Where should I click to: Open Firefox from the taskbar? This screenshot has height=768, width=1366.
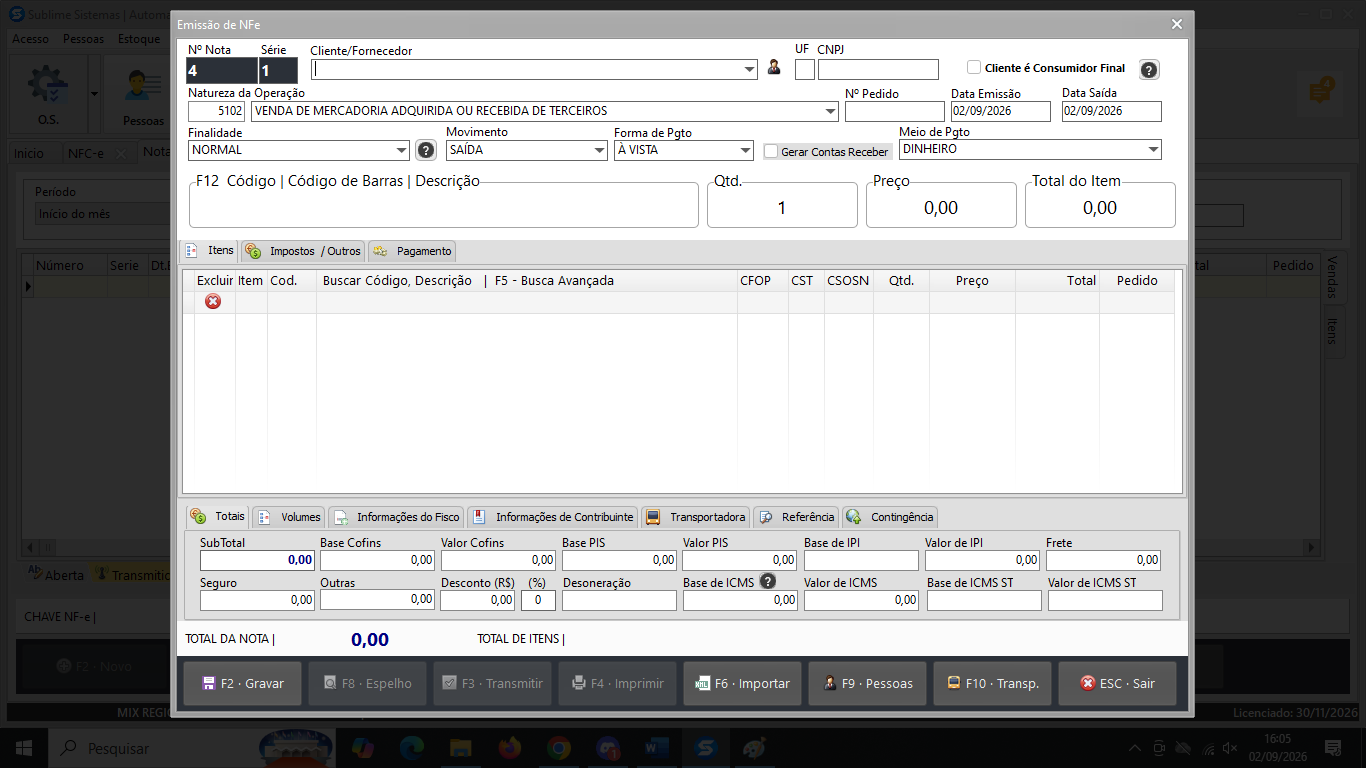tap(510, 747)
